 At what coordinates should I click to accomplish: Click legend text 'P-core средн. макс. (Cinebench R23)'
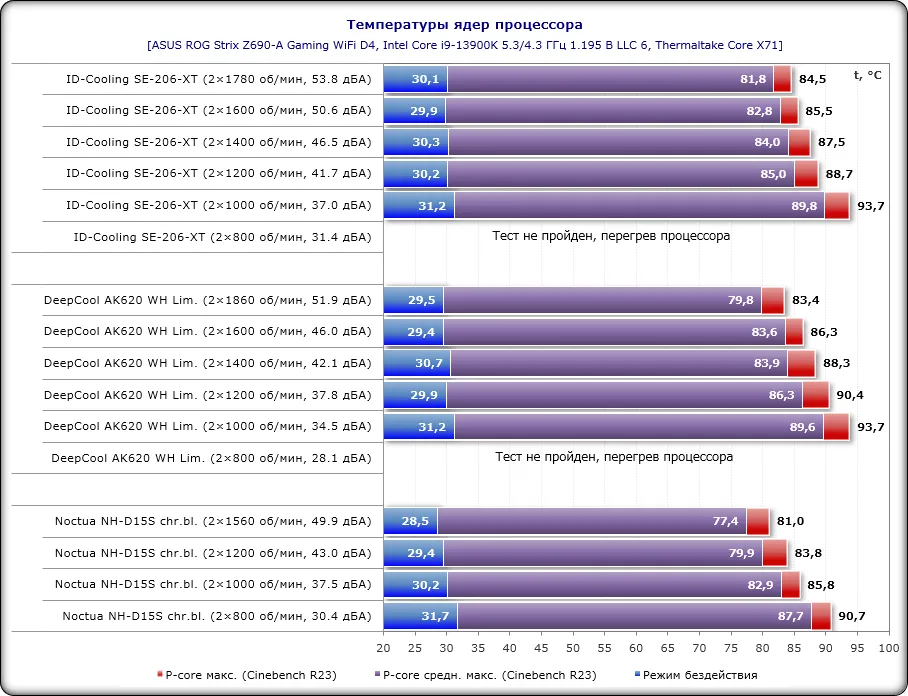coord(490,675)
